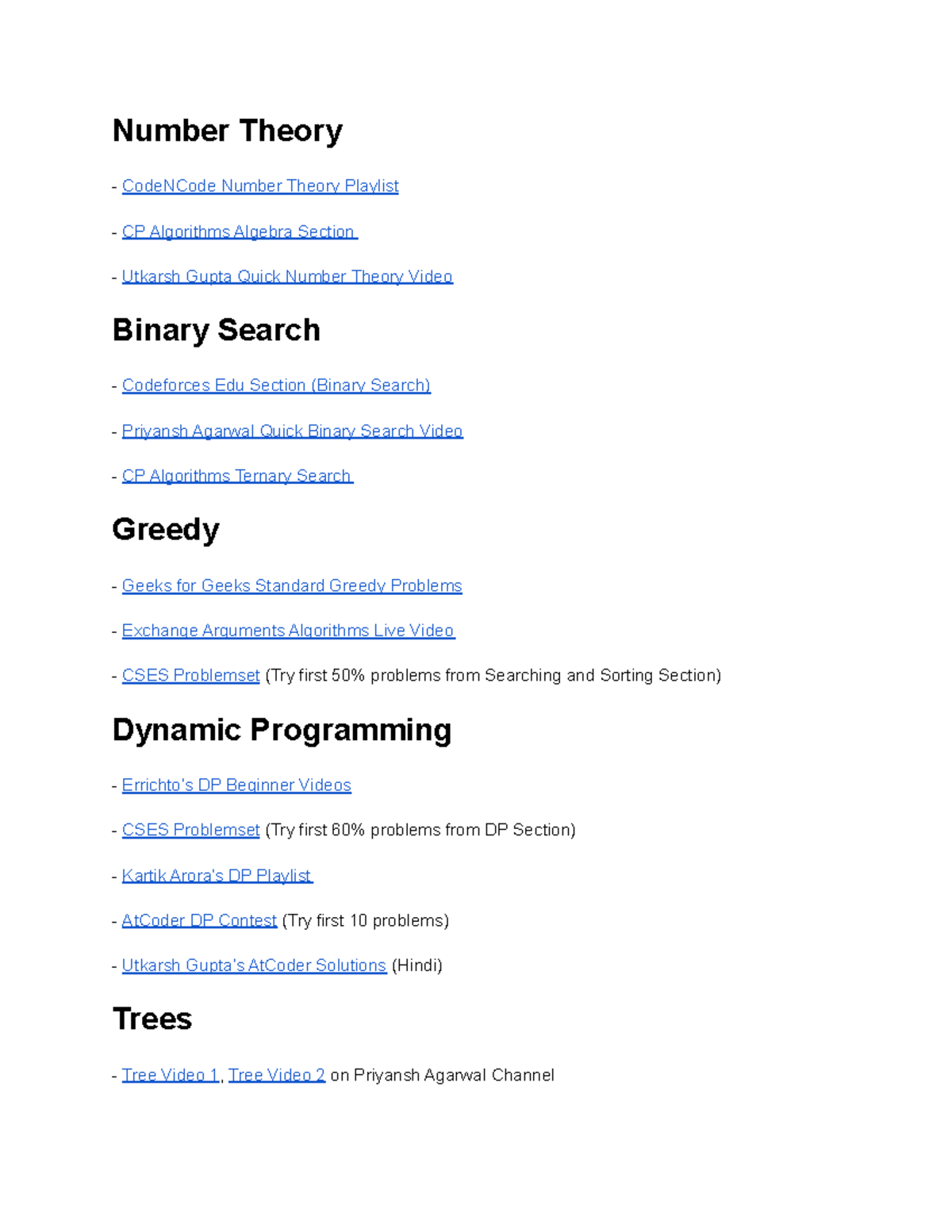Open Priyansh Agarwal Quick Binary Search Video
952x1232 pixels.
click(293, 430)
